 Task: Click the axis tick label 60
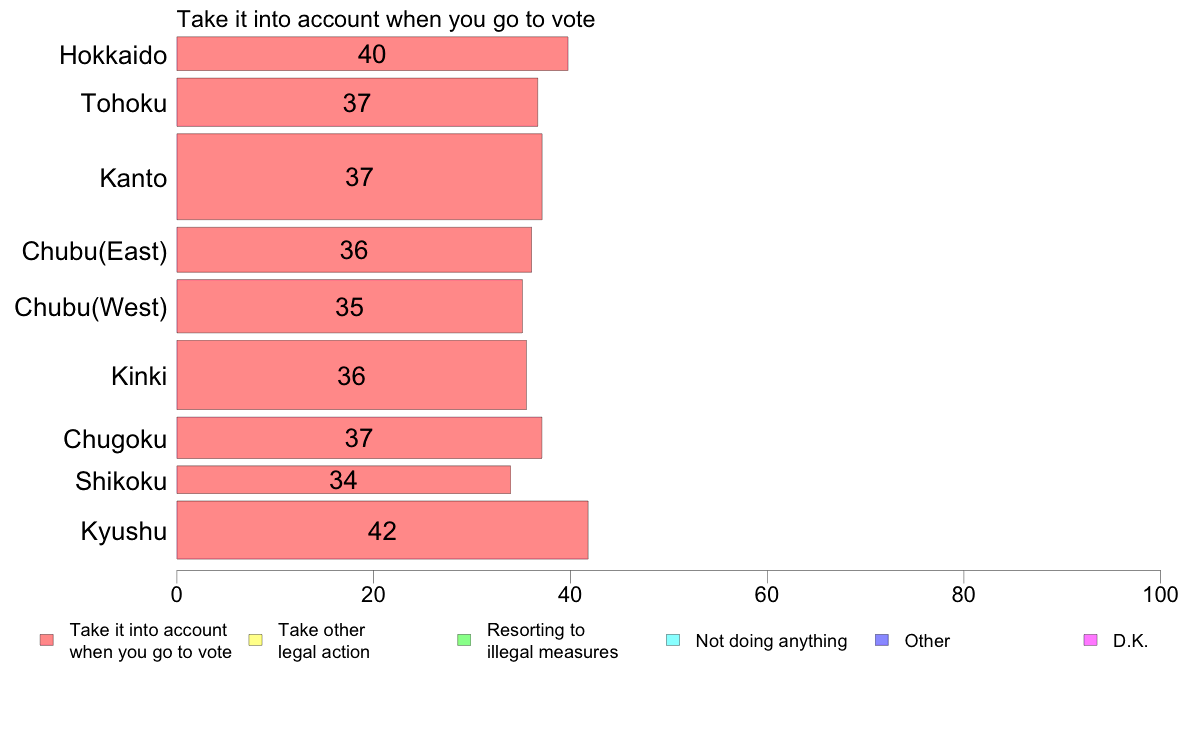pos(767,595)
